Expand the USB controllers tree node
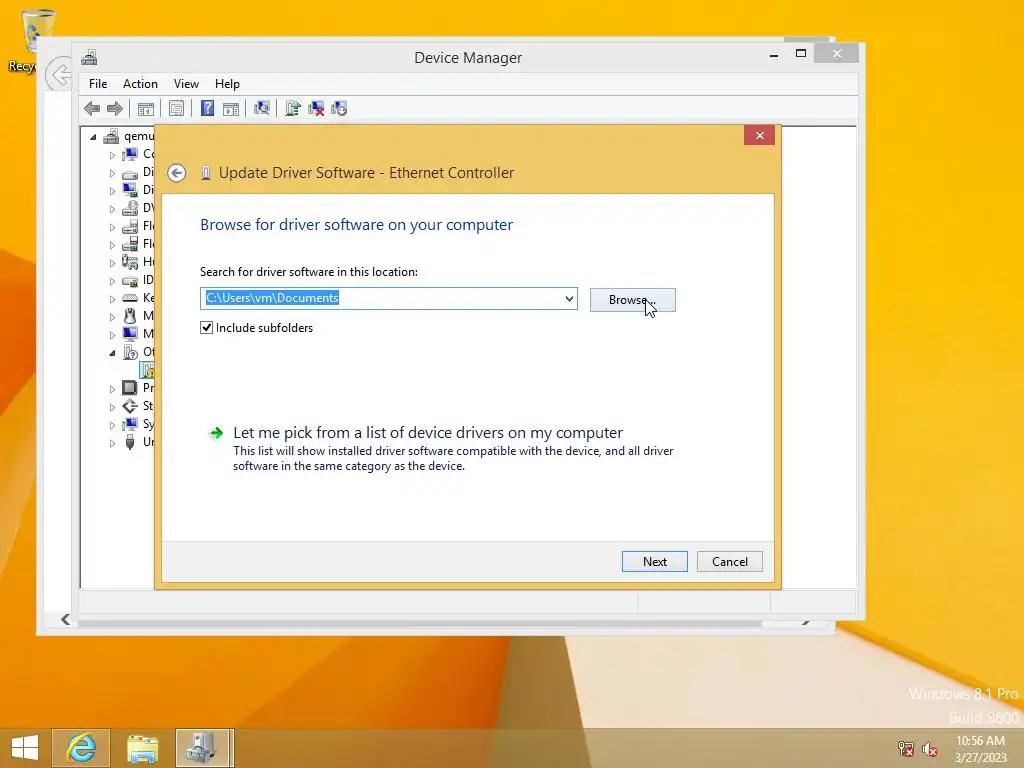 tap(112, 443)
